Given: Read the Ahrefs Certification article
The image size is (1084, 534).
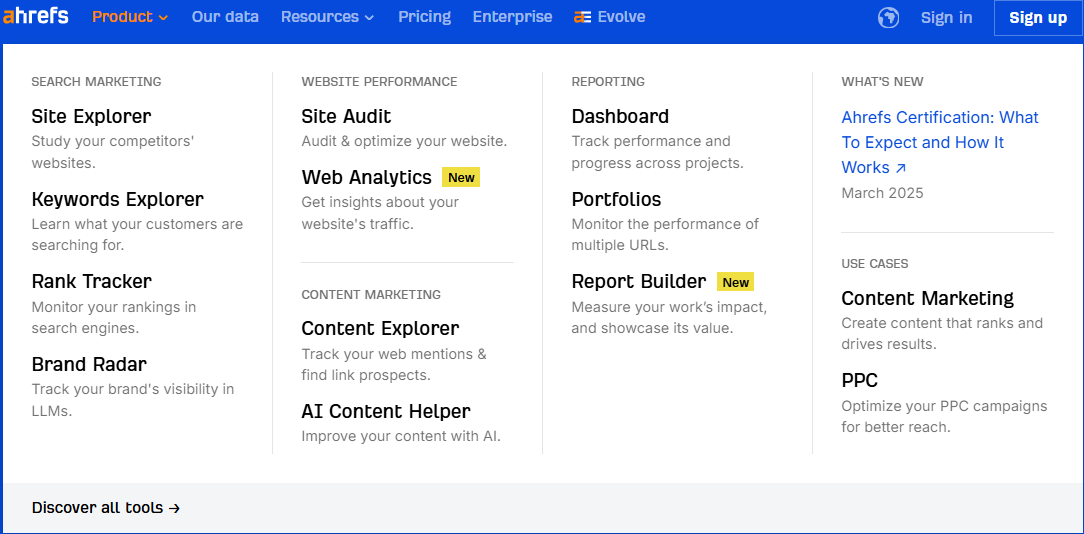Looking at the screenshot, I should click(940, 142).
